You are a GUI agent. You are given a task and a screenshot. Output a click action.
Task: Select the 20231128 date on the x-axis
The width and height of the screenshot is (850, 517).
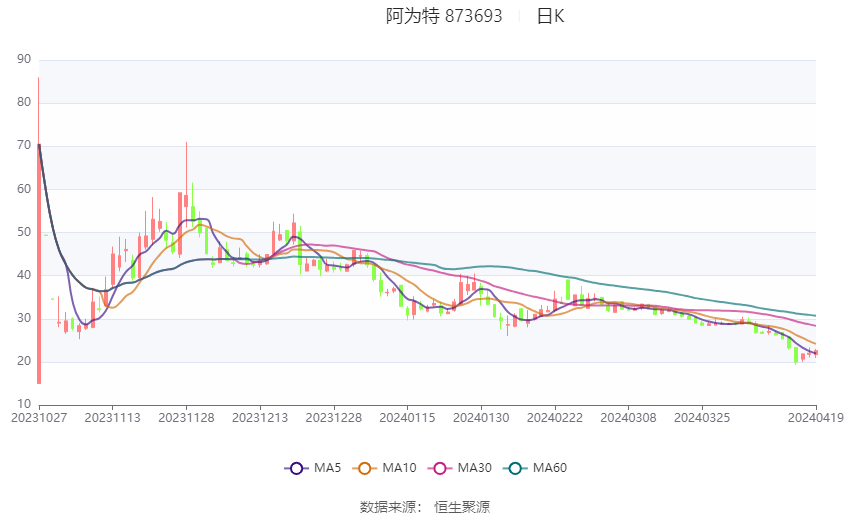click(x=186, y=417)
